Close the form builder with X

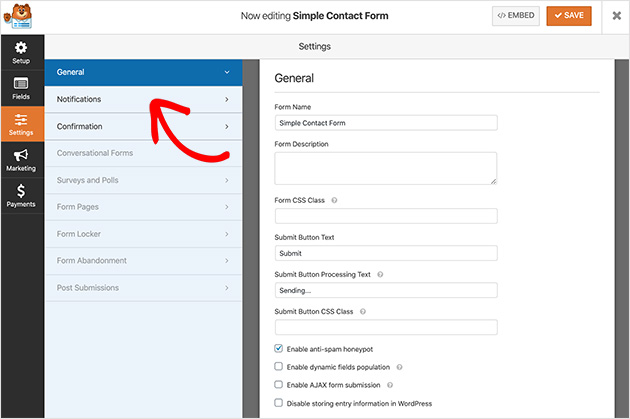(616, 17)
